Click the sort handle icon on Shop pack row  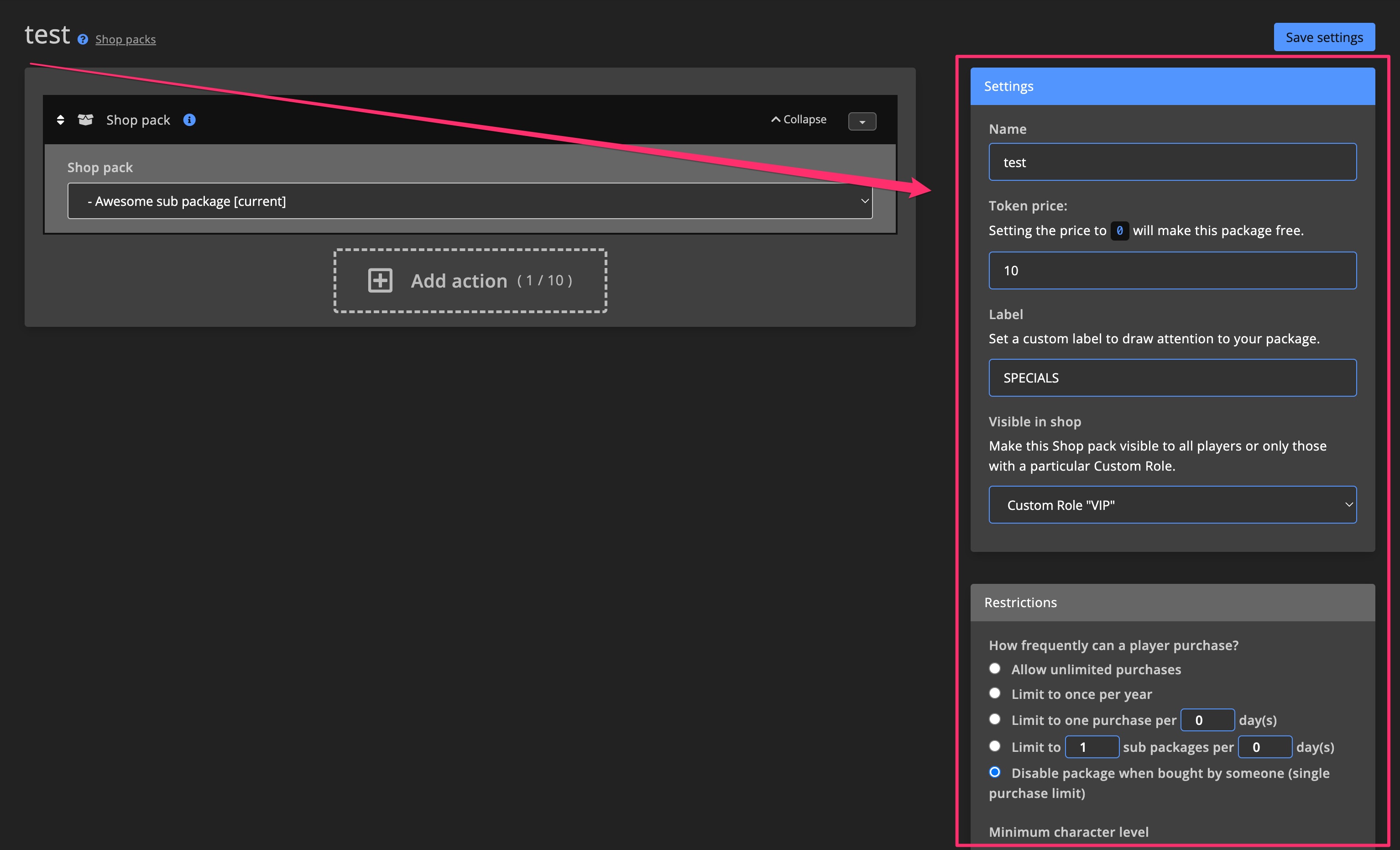pos(60,120)
